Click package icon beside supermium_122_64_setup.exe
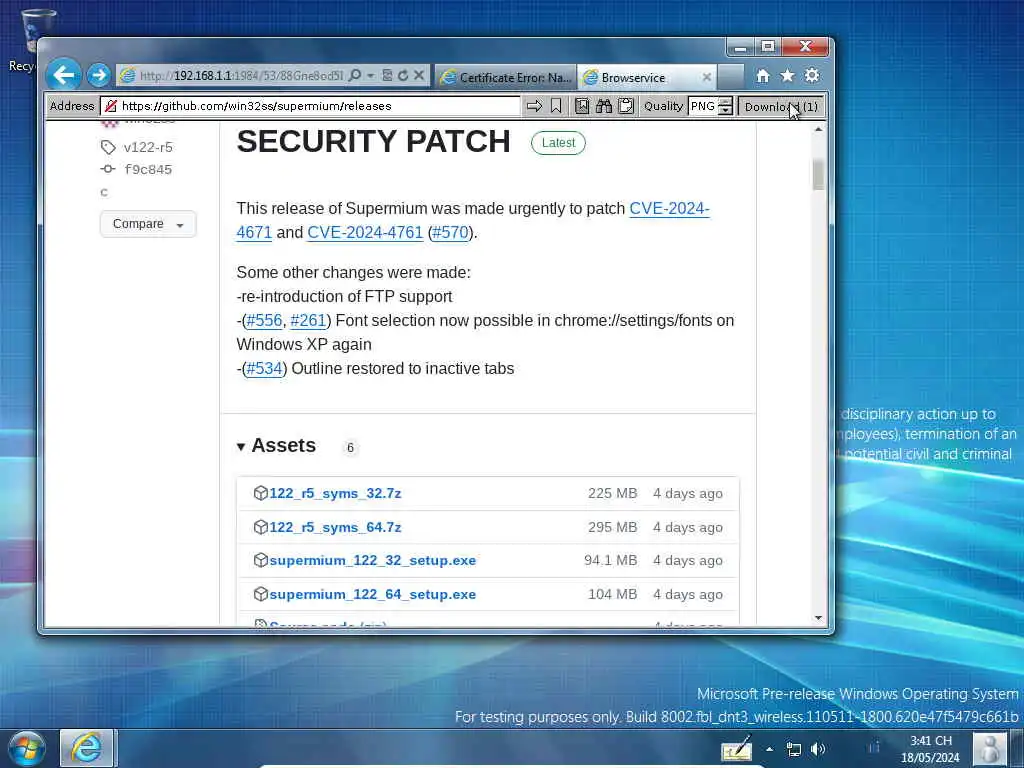Screen dimensions: 1024x768 (261, 594)
